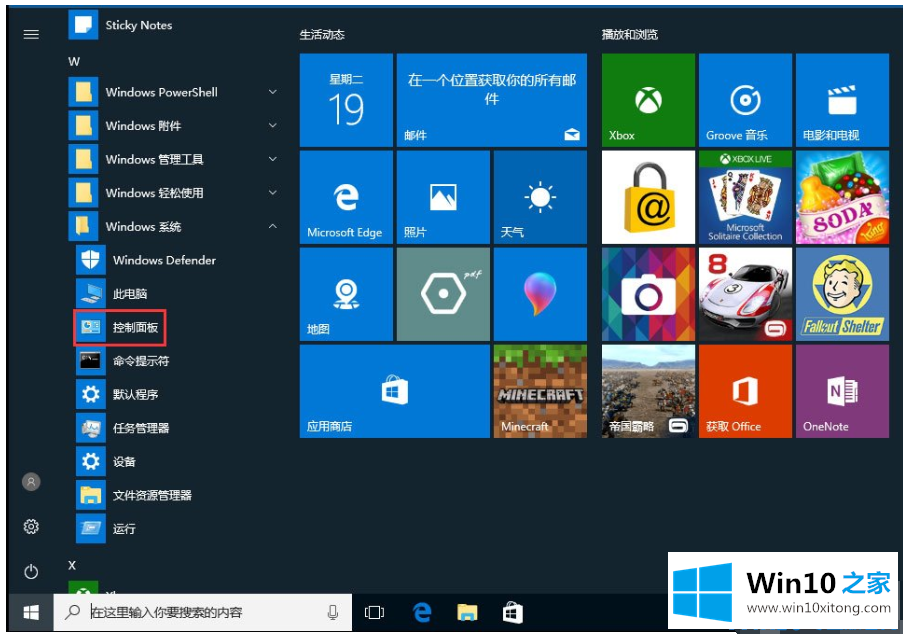Open the Xbox tile
The height and width of the screenshot is (634, 903).
[x=648, y=100]
